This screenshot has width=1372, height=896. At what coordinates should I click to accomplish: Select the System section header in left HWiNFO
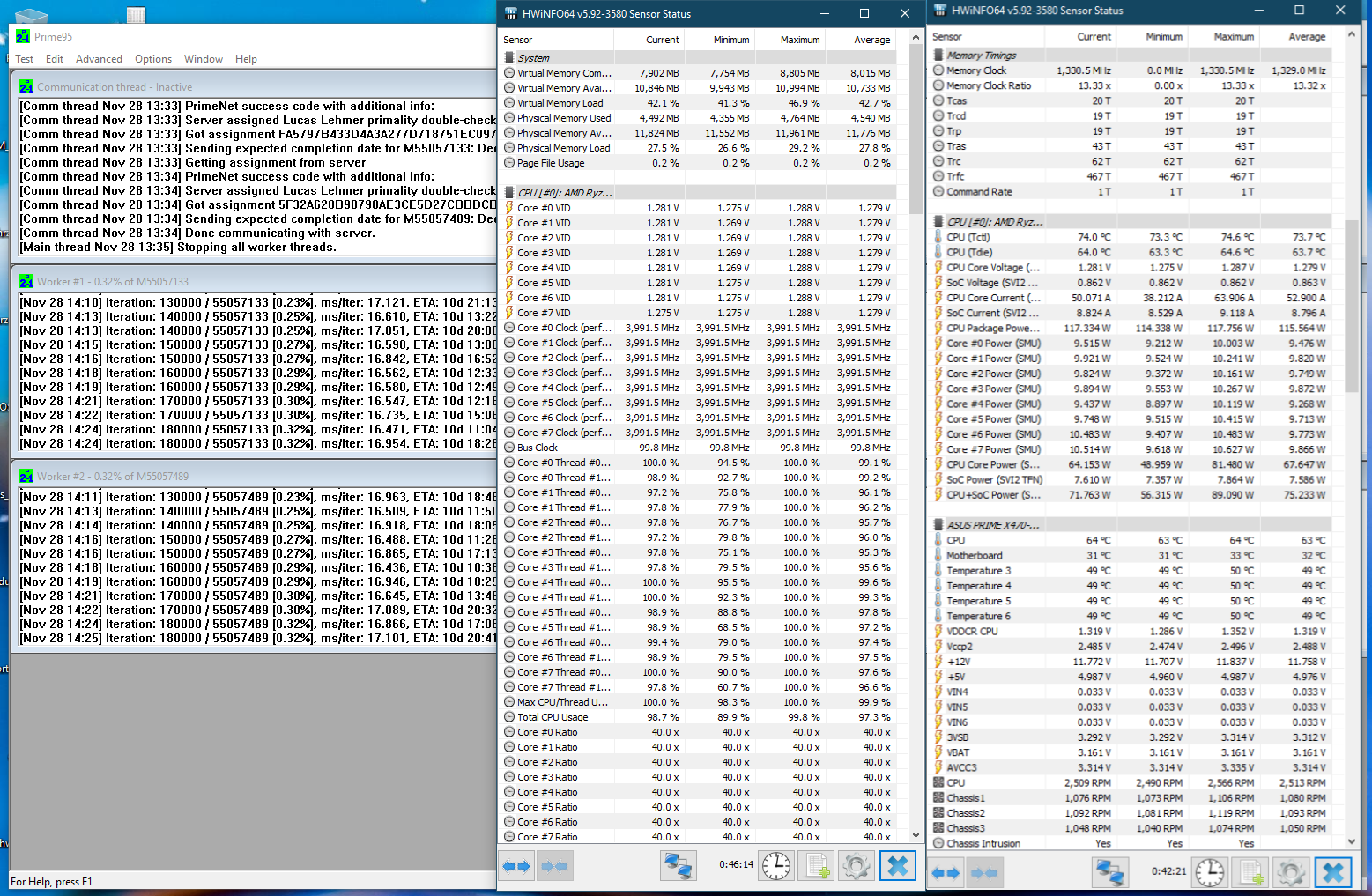point(698,58)
